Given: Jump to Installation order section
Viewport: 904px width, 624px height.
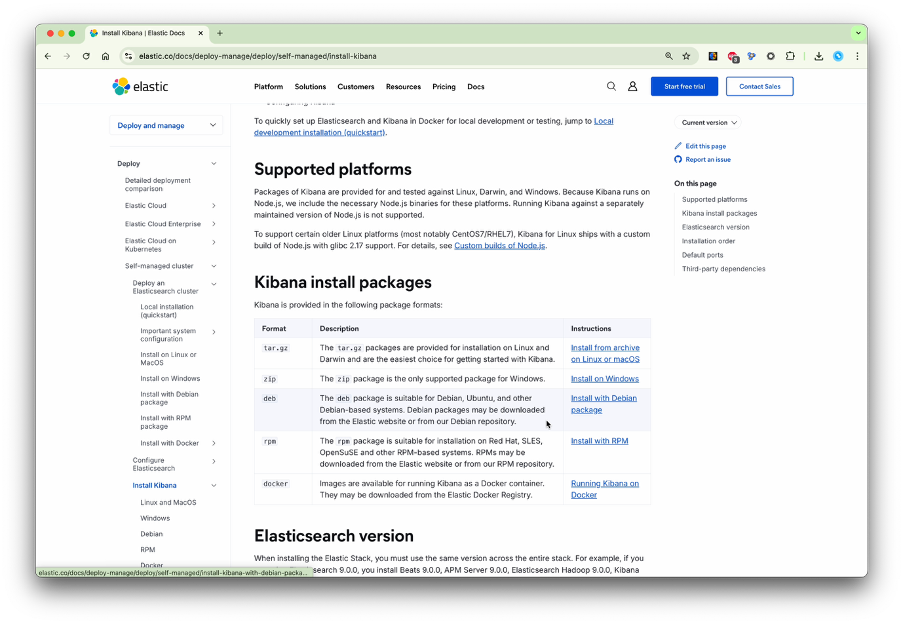Looking at the screenshot, I should 708,241.
